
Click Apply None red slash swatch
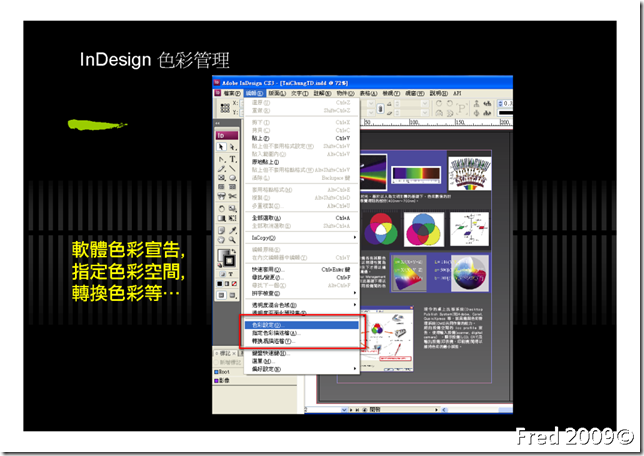click(x=234, y=284)
